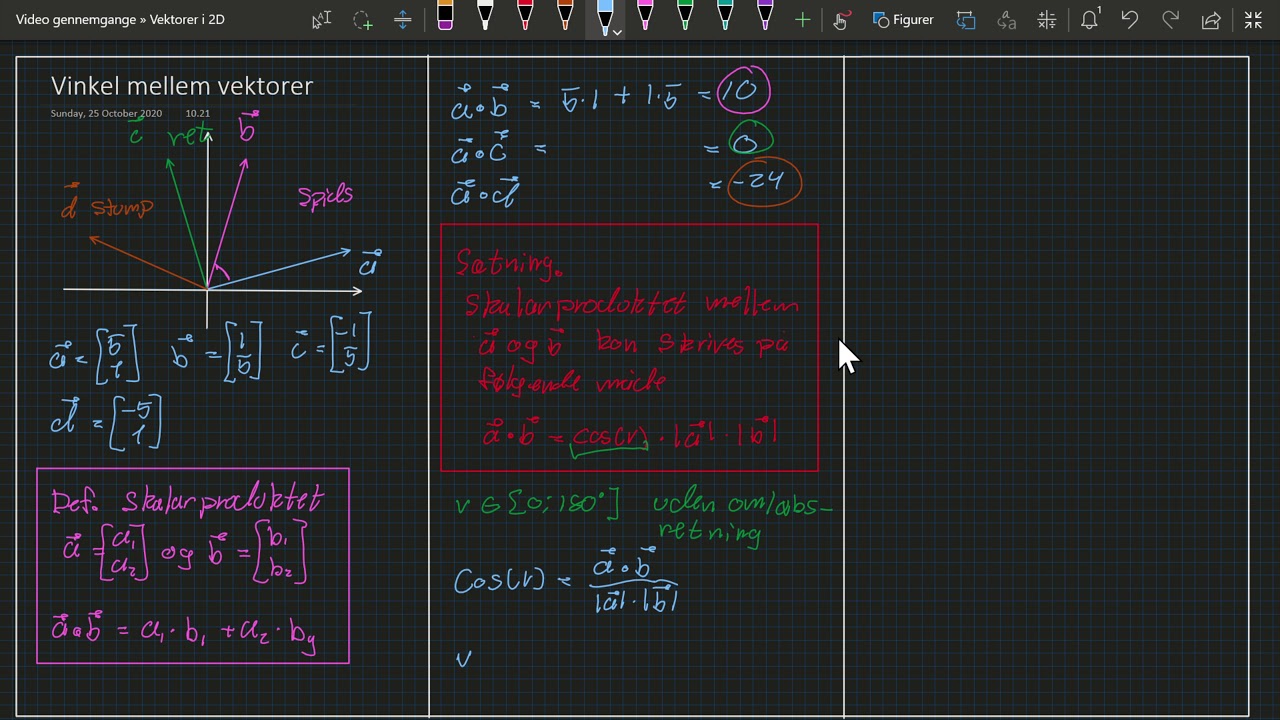Undo the last action
1280x720 pixels.
(x=1129, y=20)
